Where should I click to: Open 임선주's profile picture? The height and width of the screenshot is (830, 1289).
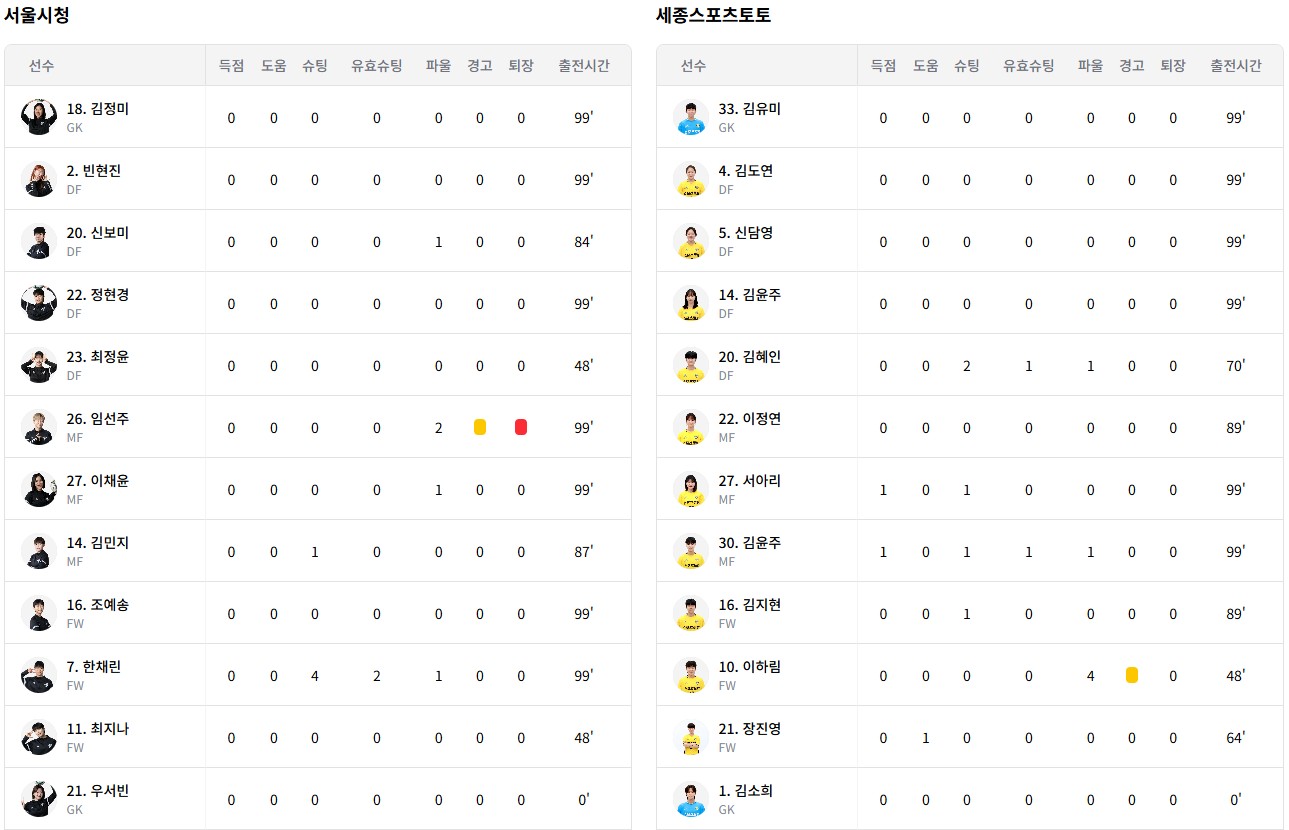(x=39, y=427)
